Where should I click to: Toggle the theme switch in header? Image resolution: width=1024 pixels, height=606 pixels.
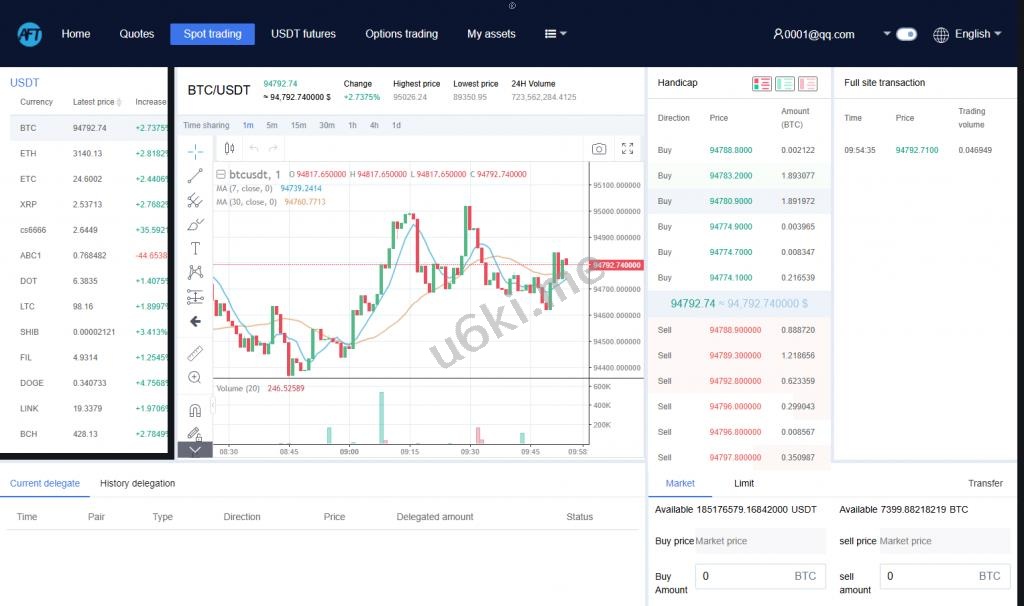(x=906, y=34)
